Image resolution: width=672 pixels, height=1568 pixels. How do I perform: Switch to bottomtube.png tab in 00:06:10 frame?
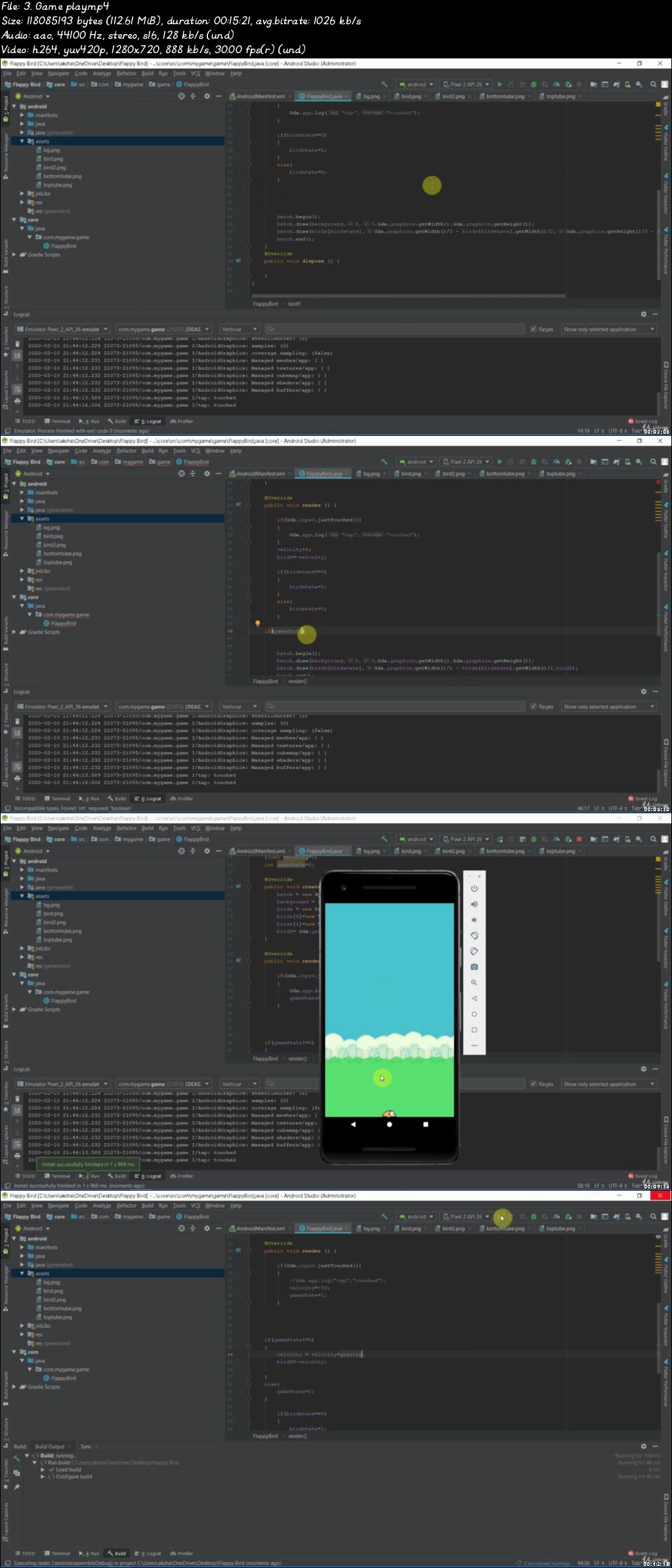(x=505, y=473)
